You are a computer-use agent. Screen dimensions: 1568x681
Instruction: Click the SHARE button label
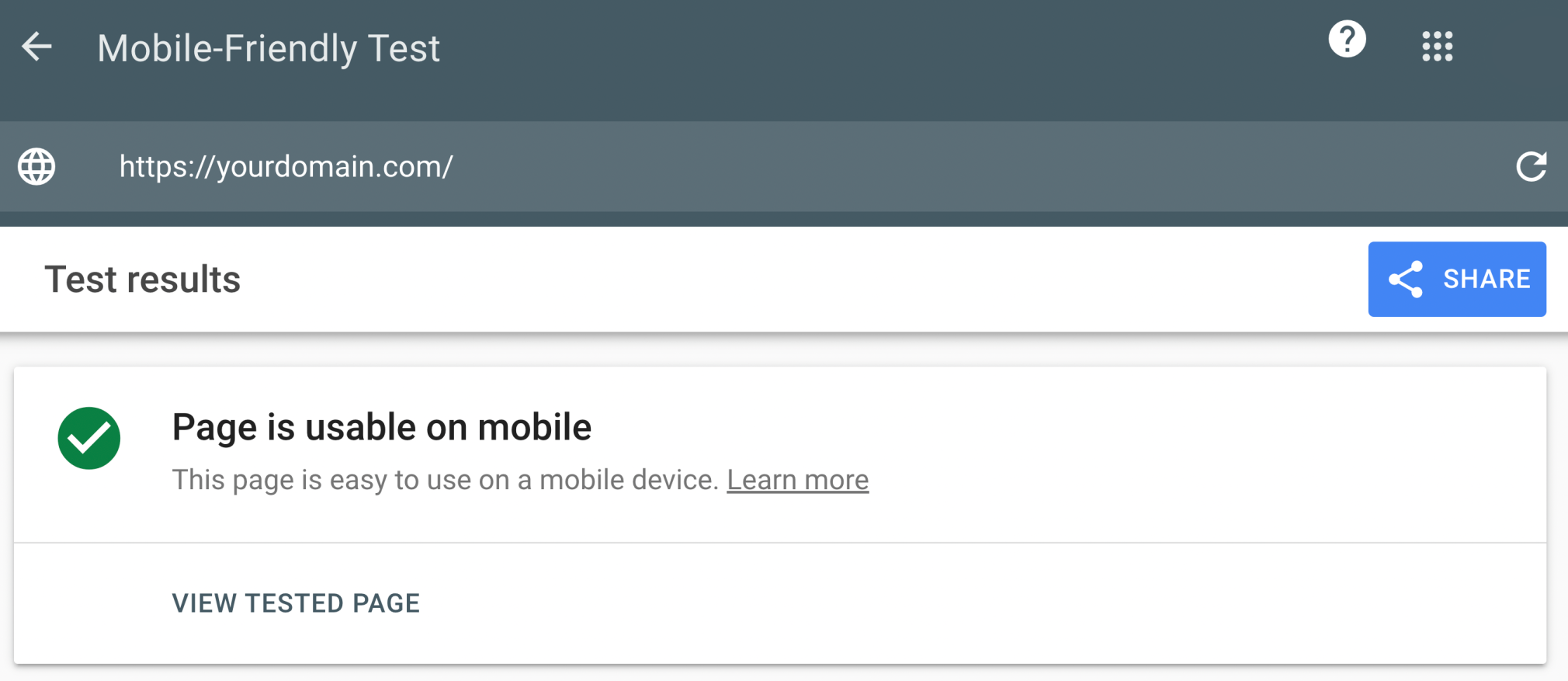pos(1486,279)
